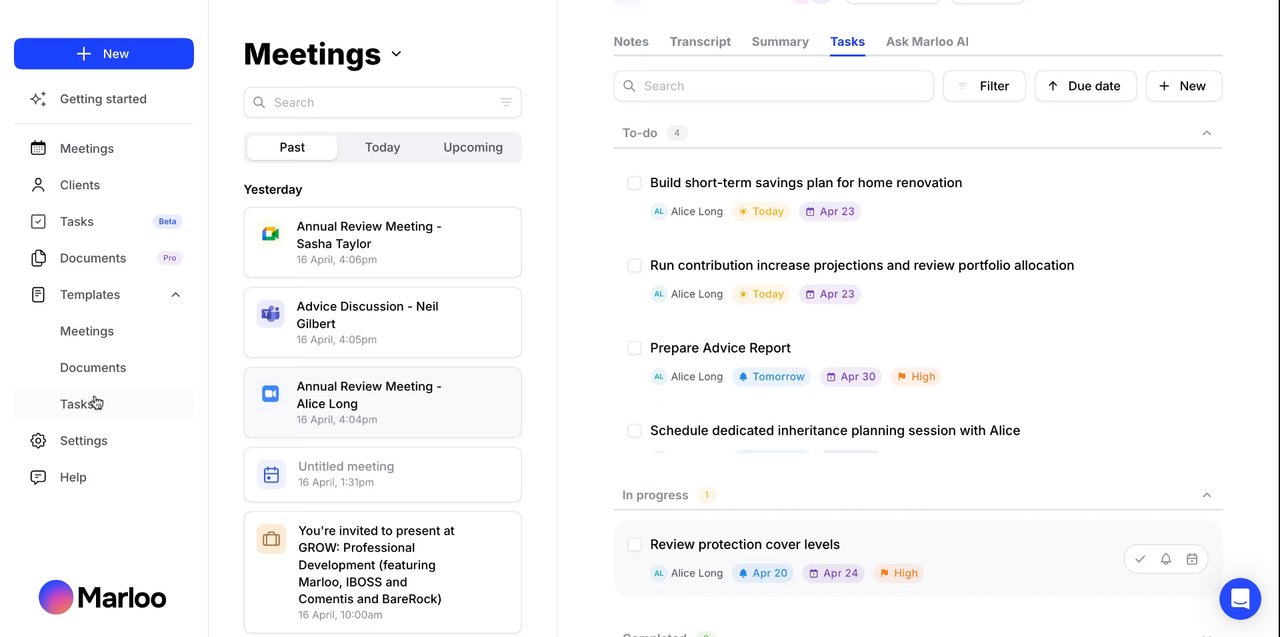Click the reminder bell icon on Review protection
1280x637 pixels.
[1166, 559]
